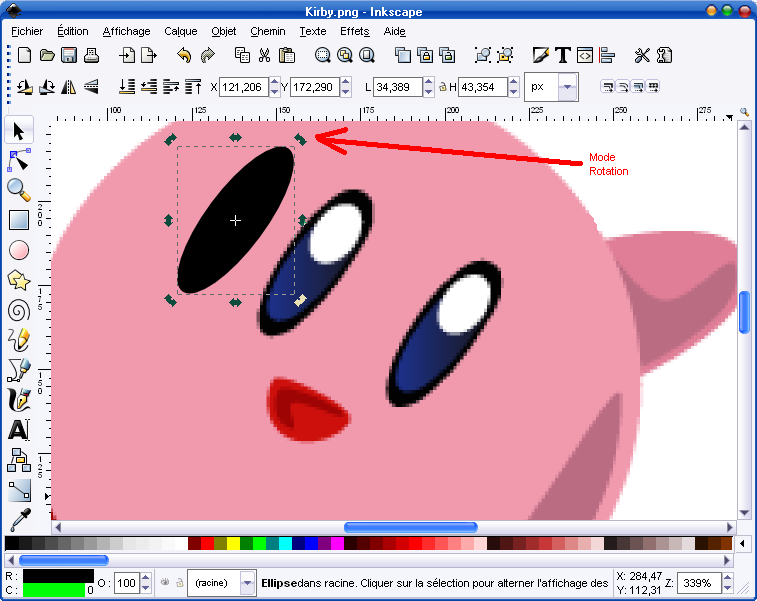Select the Freehand pencil tool
Viewport: 757px width, 601px height.
pos(19,340)
